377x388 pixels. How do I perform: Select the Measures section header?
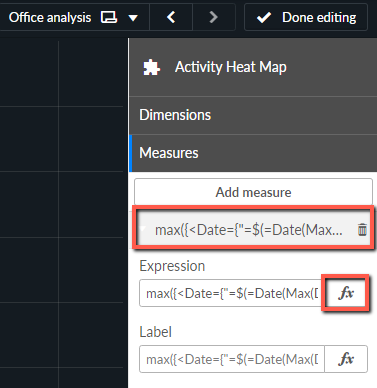(253, 153)
